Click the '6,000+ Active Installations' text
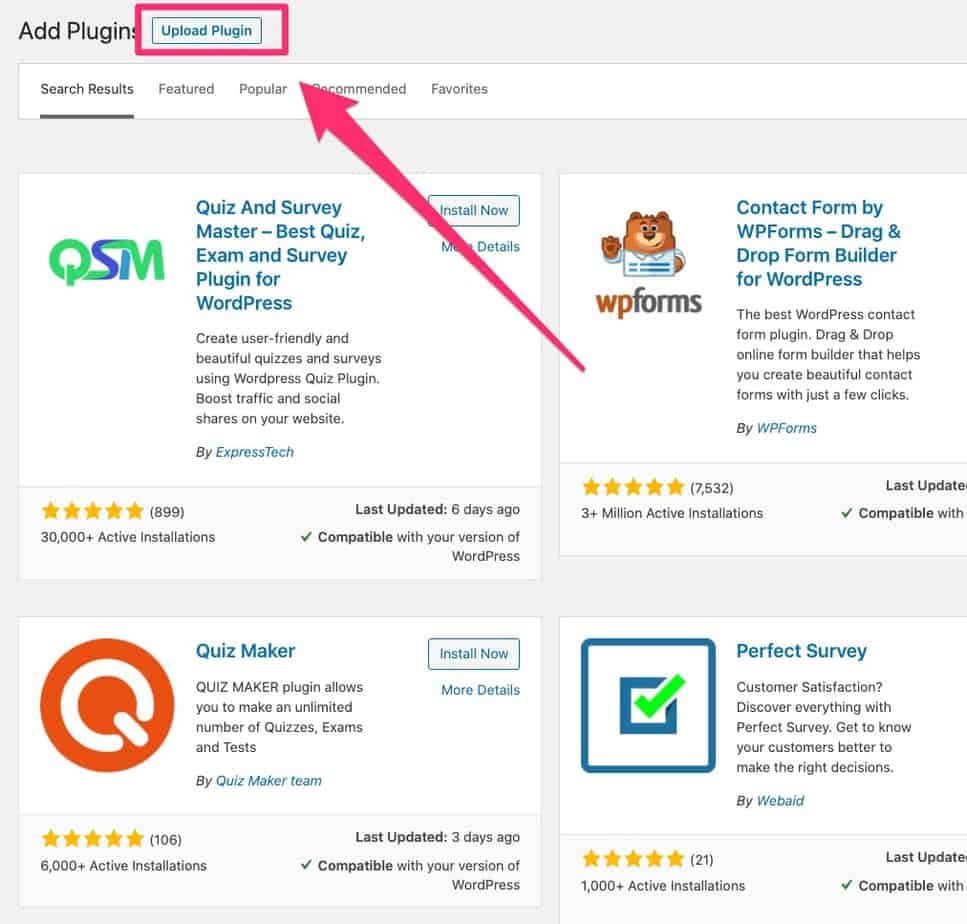This screenshot has width=967, height=924. (x=123, y=866)
